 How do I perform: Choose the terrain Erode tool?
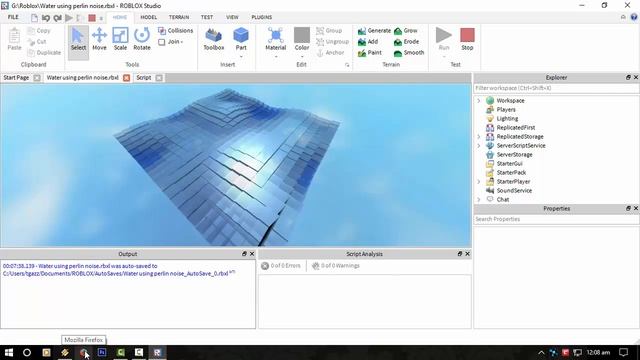click(407, 42)
